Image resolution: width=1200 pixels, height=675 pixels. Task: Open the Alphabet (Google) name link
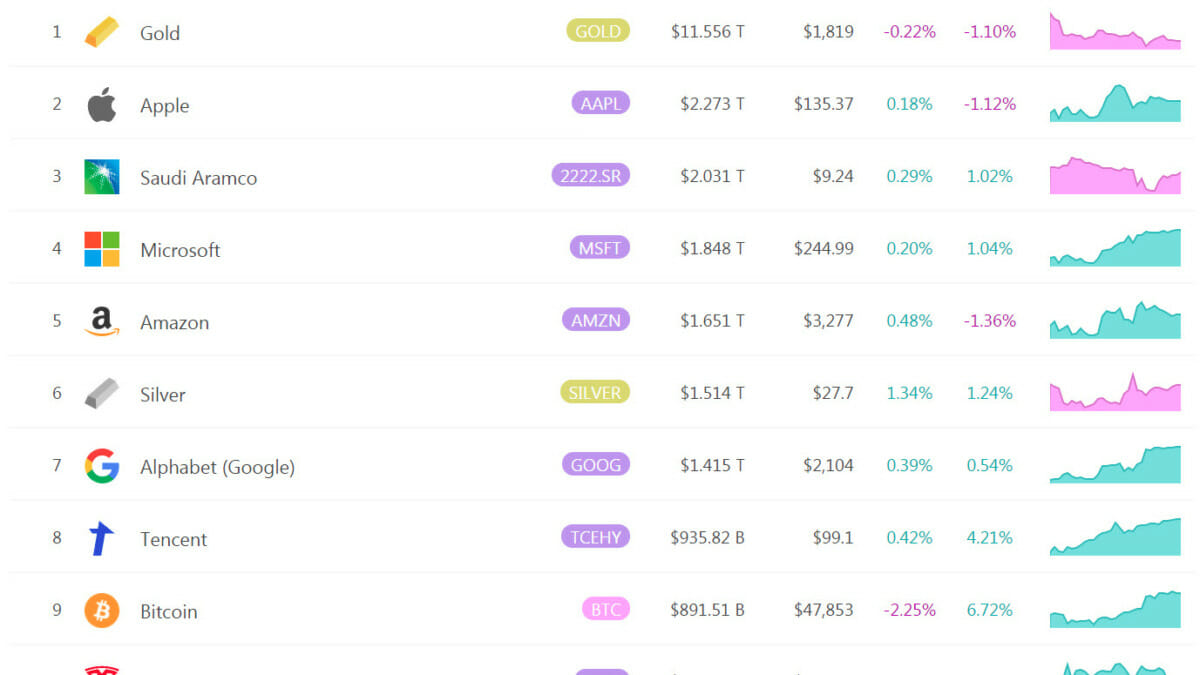click(x=217, y=467)
